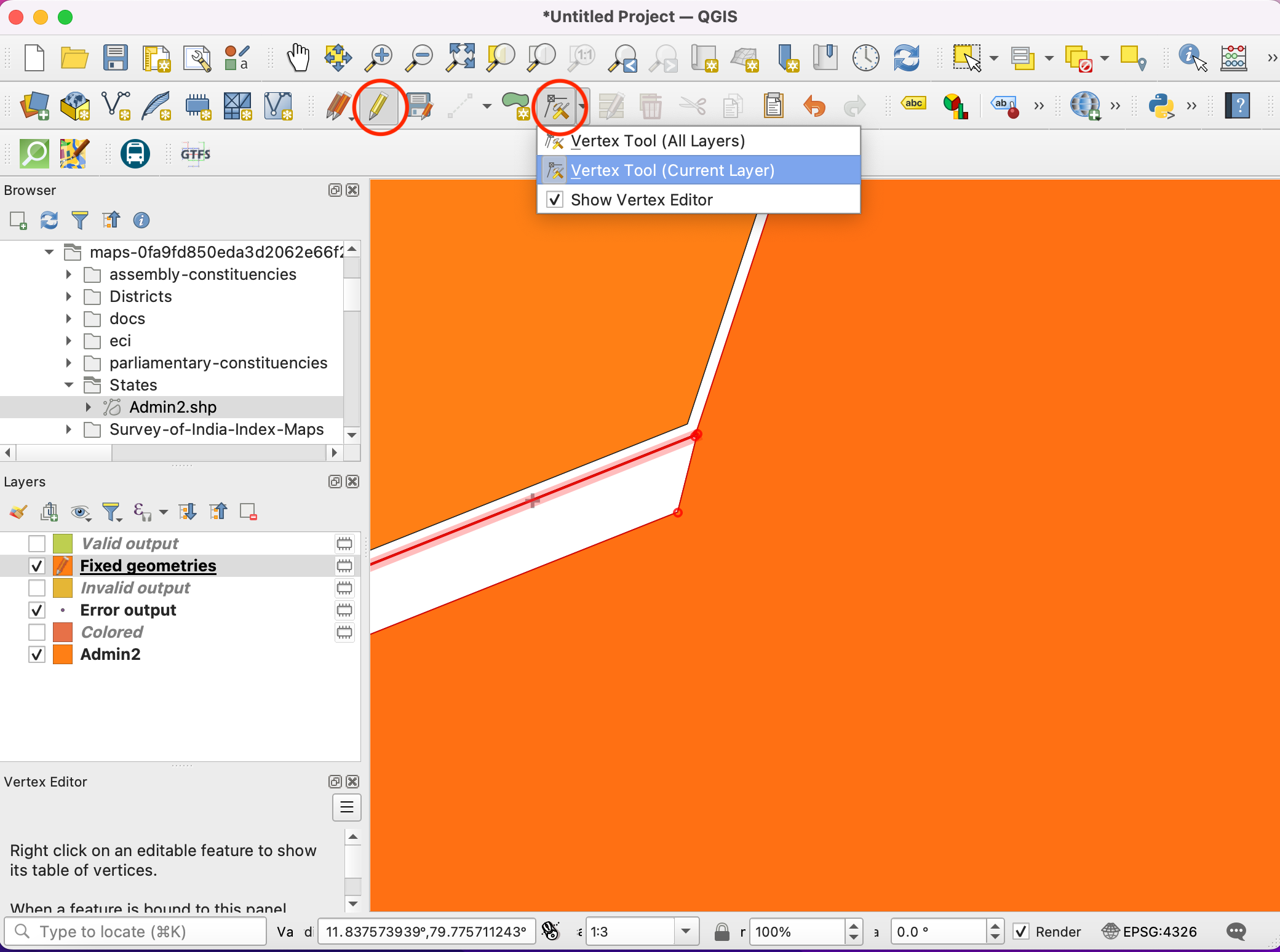Collapse the States folder

[x=69, y=385]
